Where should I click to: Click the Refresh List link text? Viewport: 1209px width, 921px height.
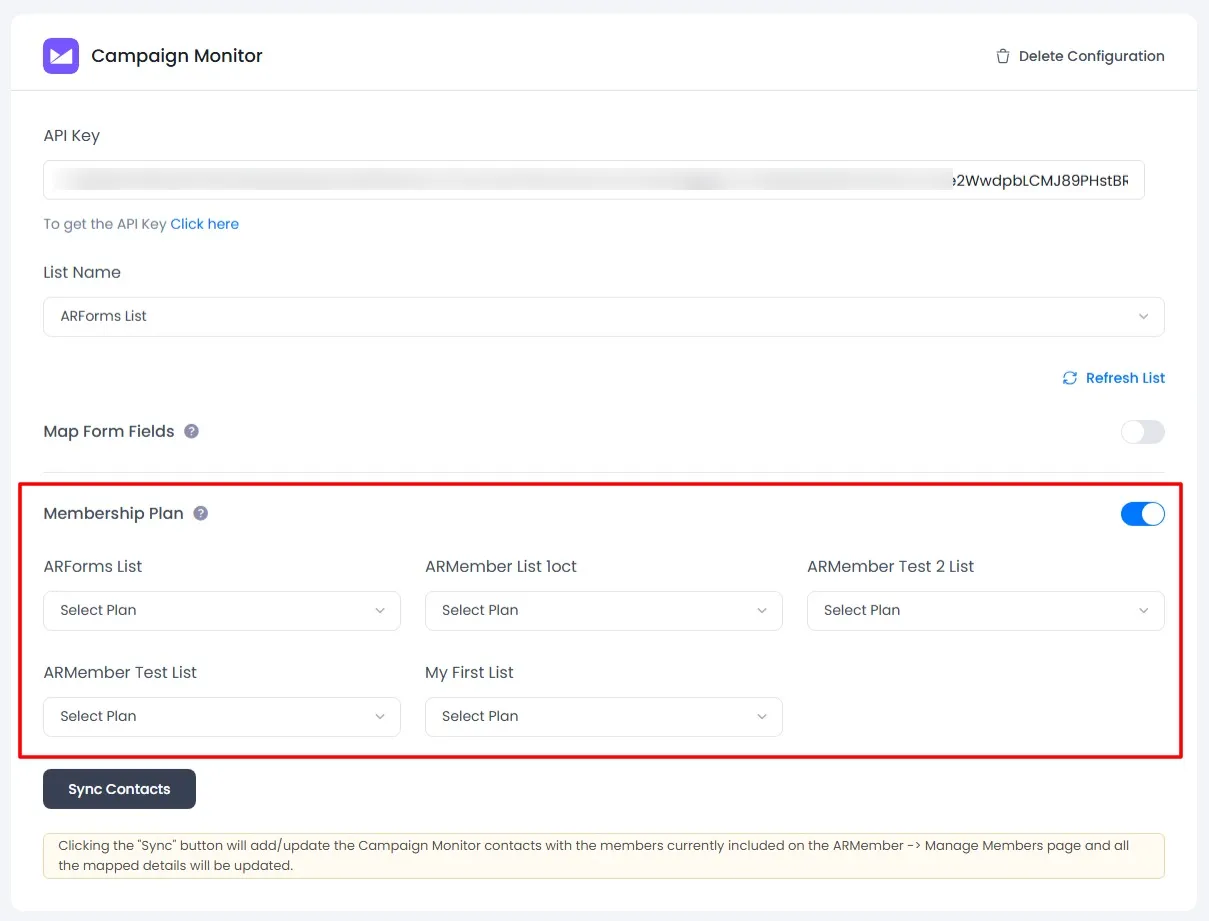(1125, 378)
